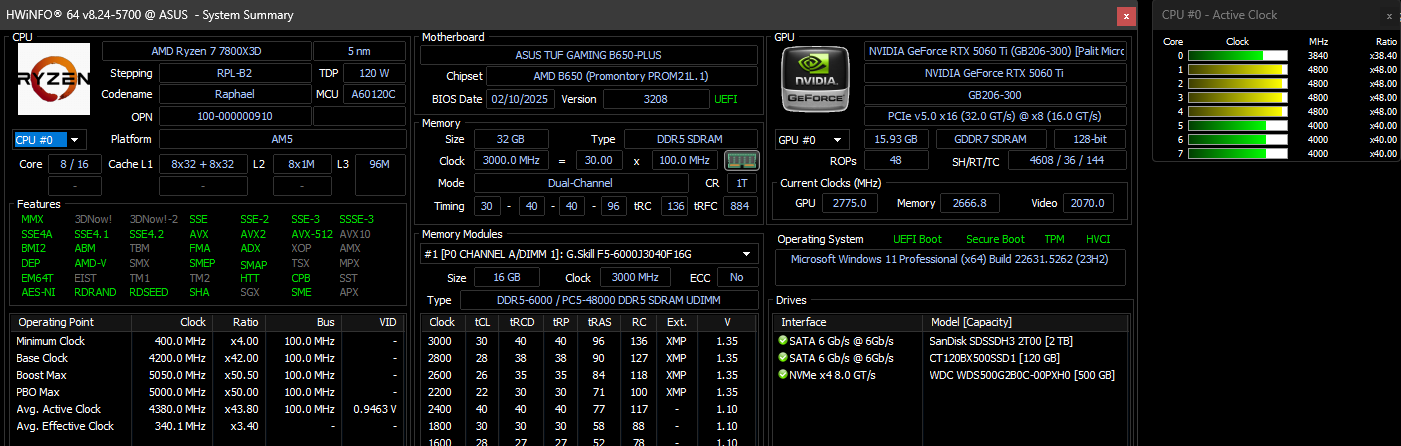This screenshot has width=1401, height=446.
Task: Select the AMD Ryzen 7 7800X3D name field
Action: point(205,52)
